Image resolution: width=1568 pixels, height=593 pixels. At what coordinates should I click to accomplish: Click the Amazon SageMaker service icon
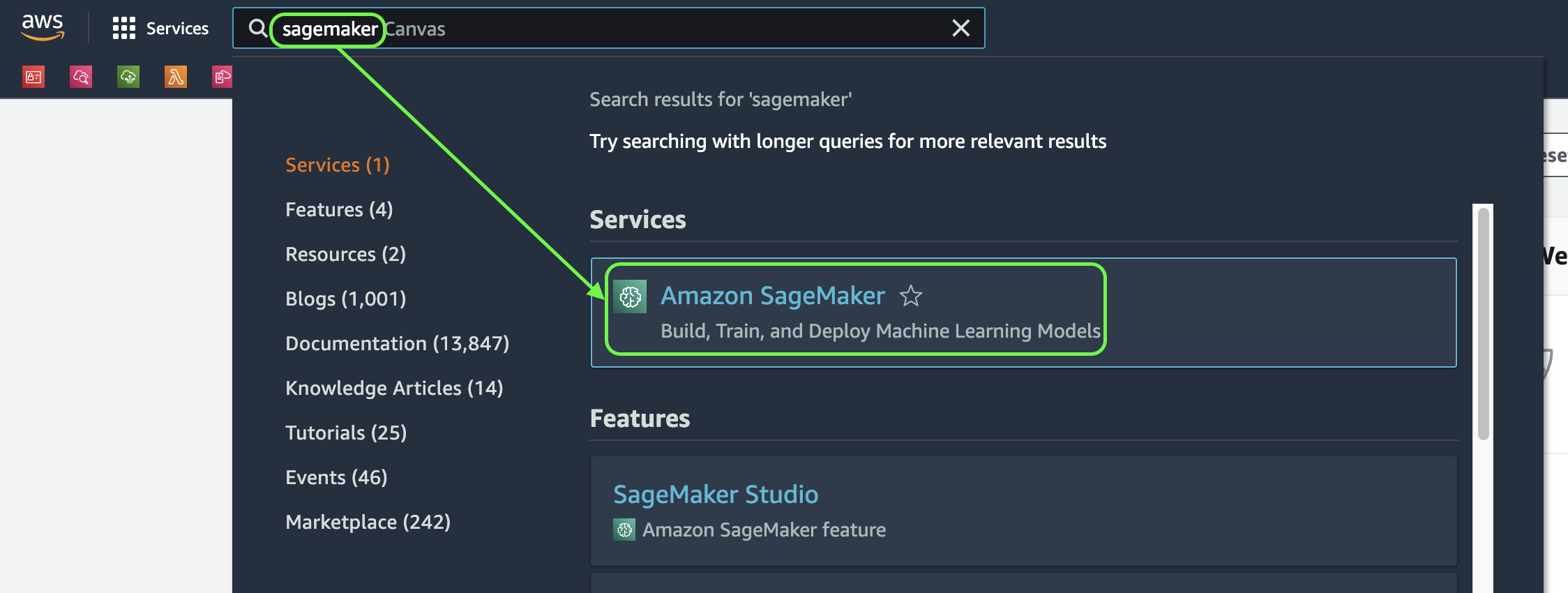click(x=630, y=296)
